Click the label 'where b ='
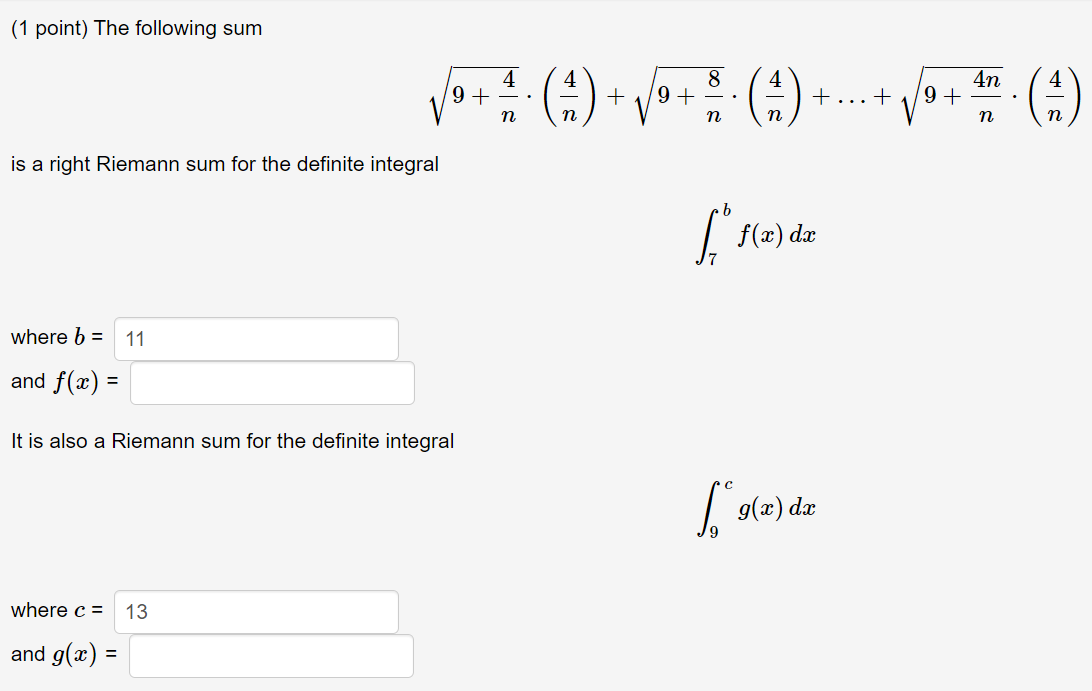 coord(55,337)
